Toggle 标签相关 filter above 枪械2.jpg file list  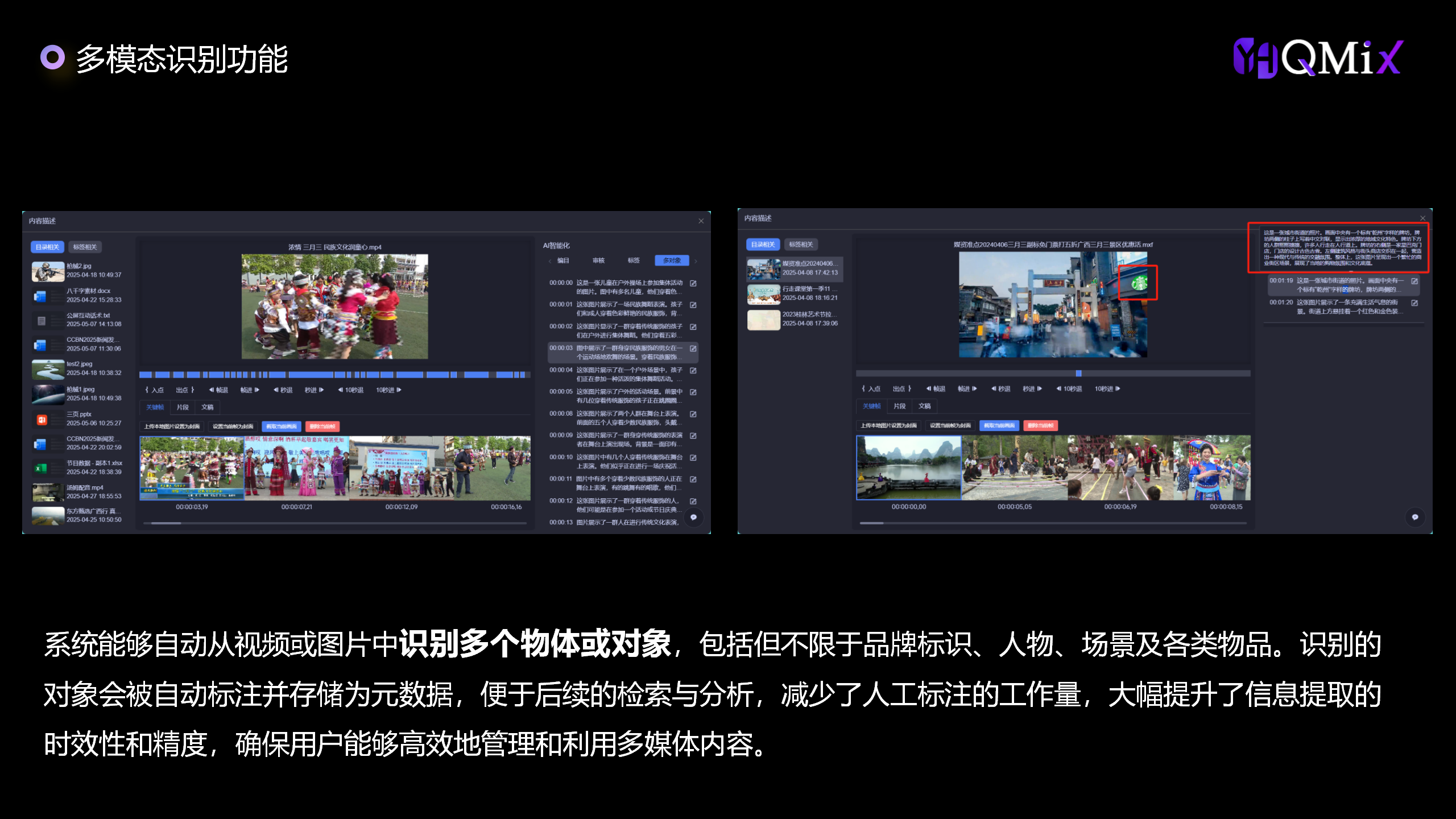(x=85, y=247)
